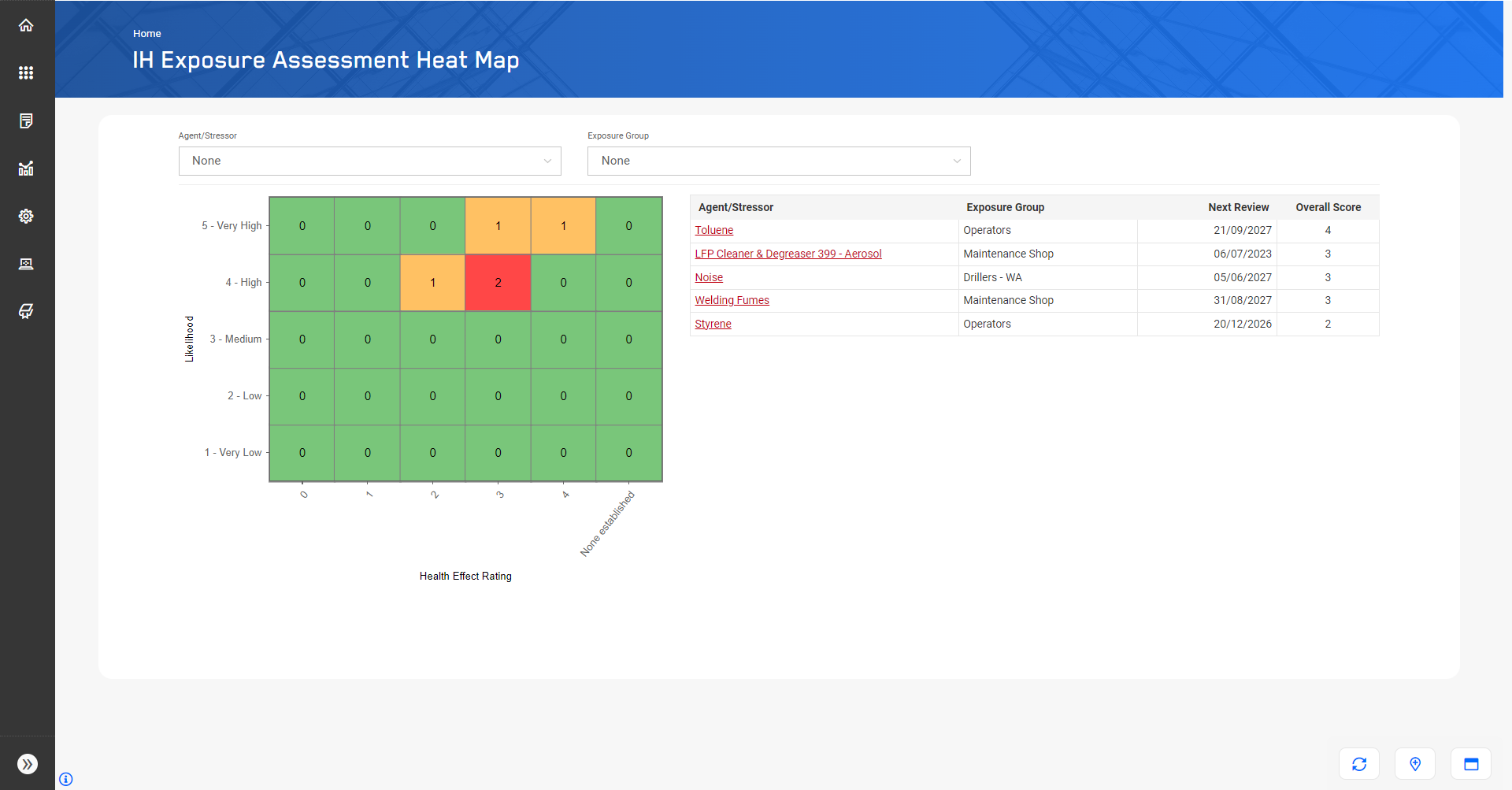The image size is (1512, 790).
Task: Open the Exposure Group dropdown
Action: point(778,161)
